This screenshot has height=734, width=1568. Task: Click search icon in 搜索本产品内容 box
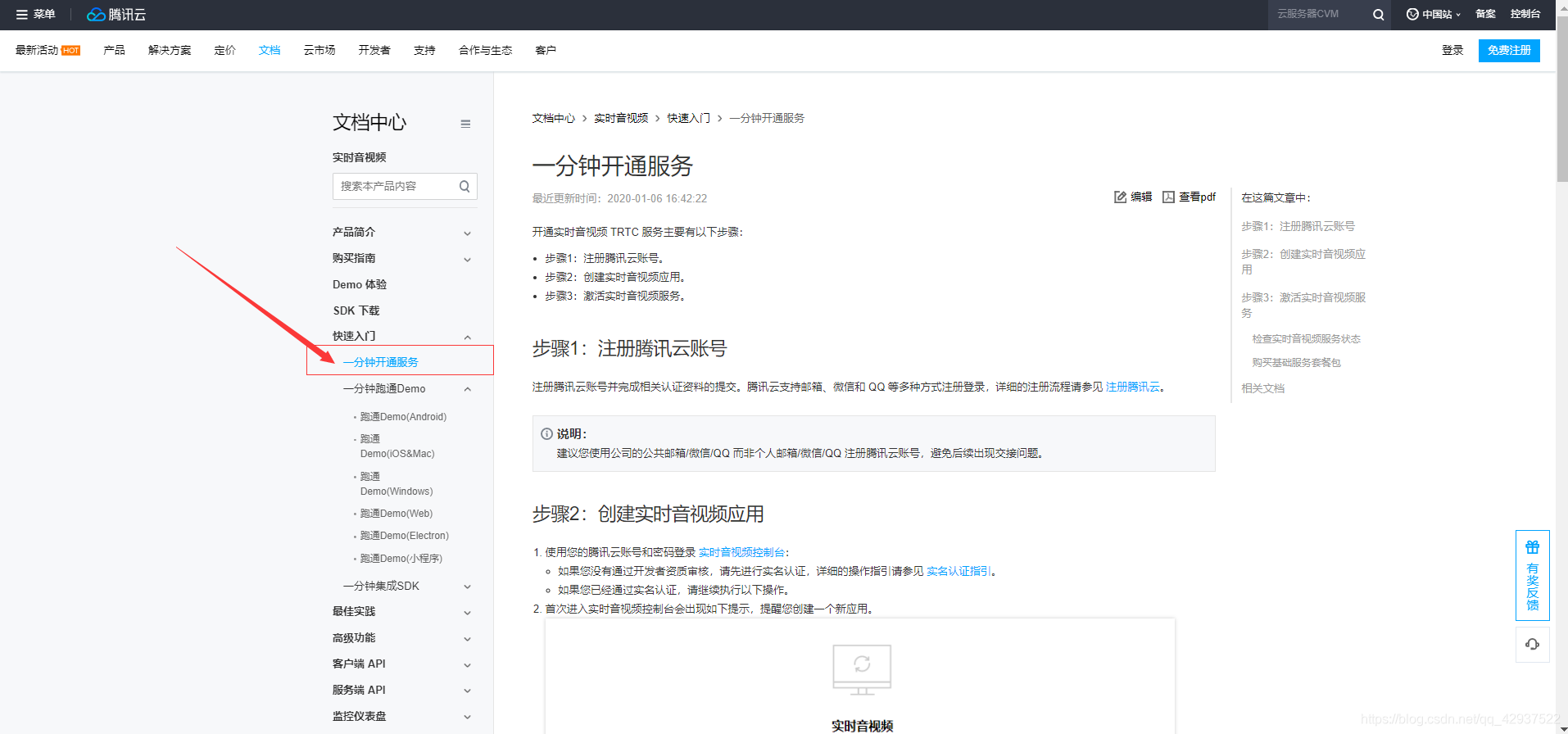465,186
